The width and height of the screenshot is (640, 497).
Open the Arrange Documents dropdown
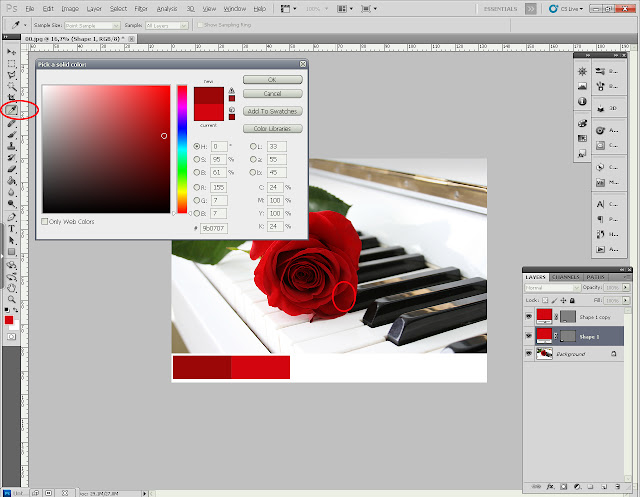coord(345,9)
